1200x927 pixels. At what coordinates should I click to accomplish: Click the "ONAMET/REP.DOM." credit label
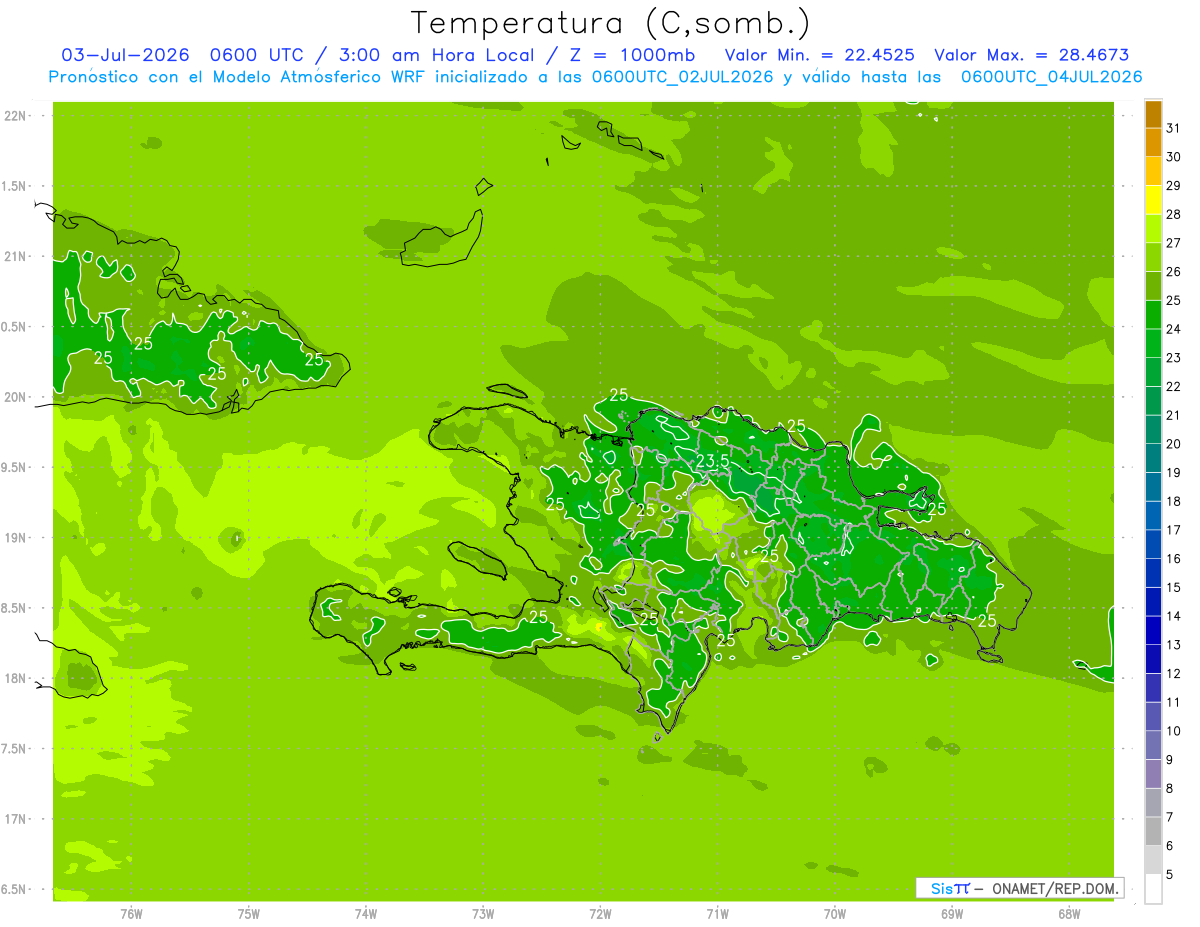(1056, 888)
